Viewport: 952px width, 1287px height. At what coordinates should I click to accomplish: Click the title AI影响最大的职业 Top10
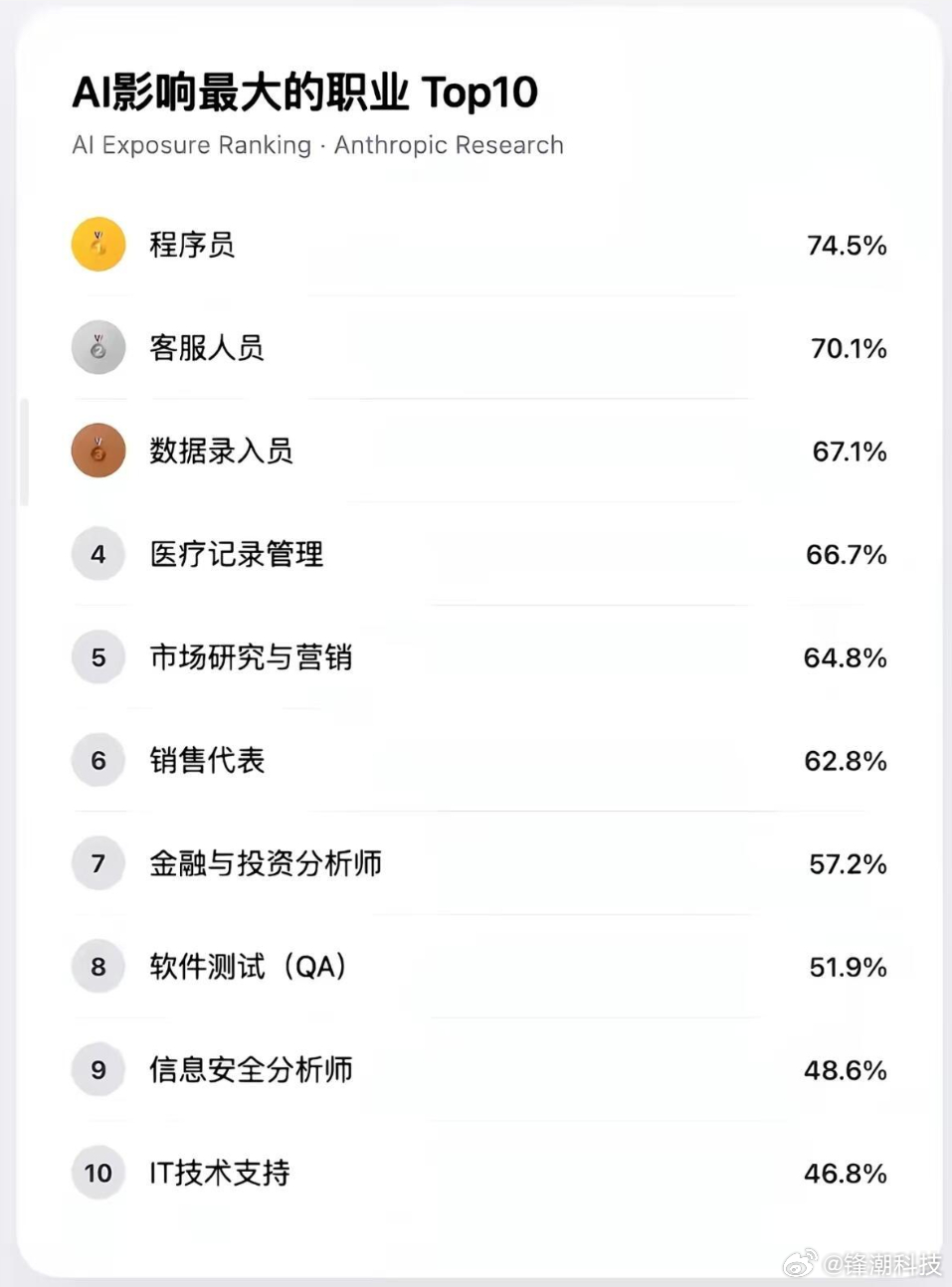pos(304,92)
